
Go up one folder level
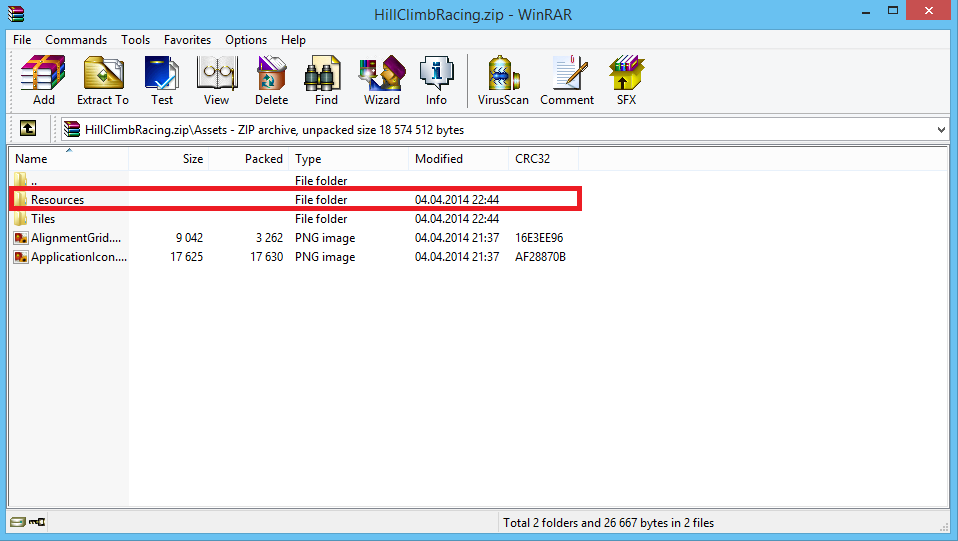pos(27,128)
